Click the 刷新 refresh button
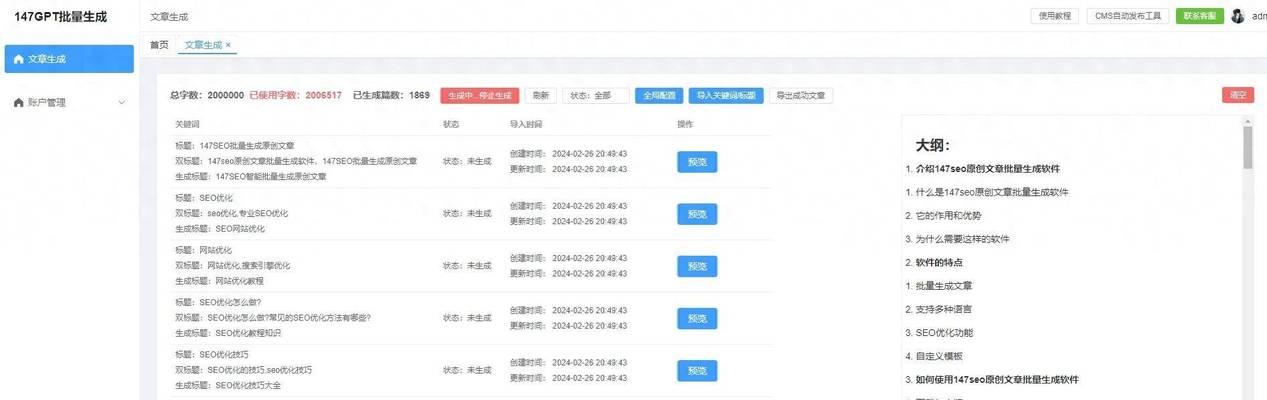Image resolution: width=1267 pixels, height=400 pixels. (x=541, y=96)
